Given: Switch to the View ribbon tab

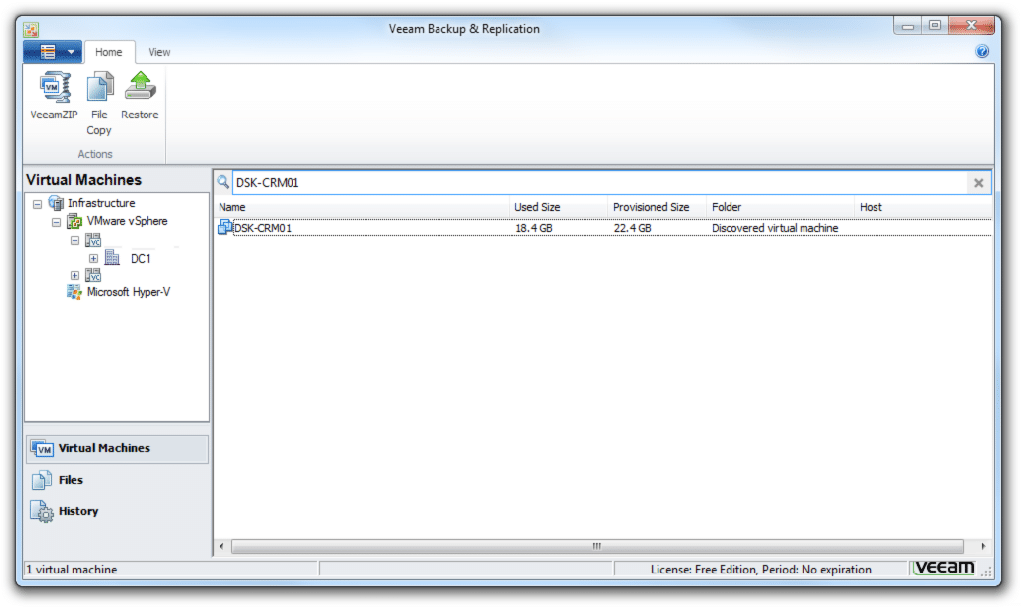Looking at the screenshot, I should pyautogui.click(x=159, y=52).
